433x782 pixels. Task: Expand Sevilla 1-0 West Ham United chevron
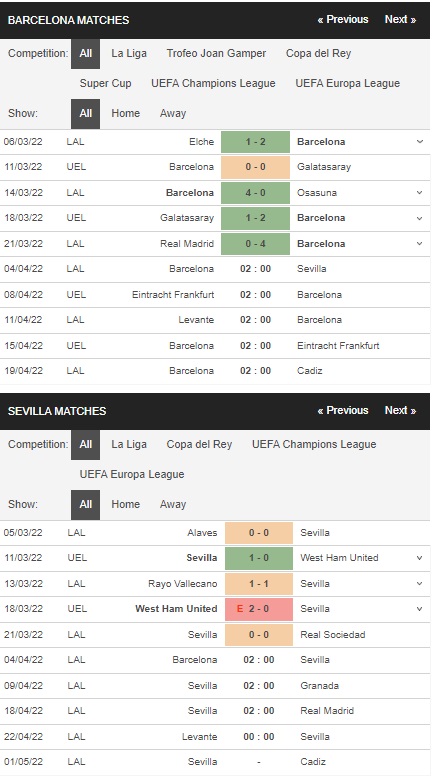click(420, 558)
